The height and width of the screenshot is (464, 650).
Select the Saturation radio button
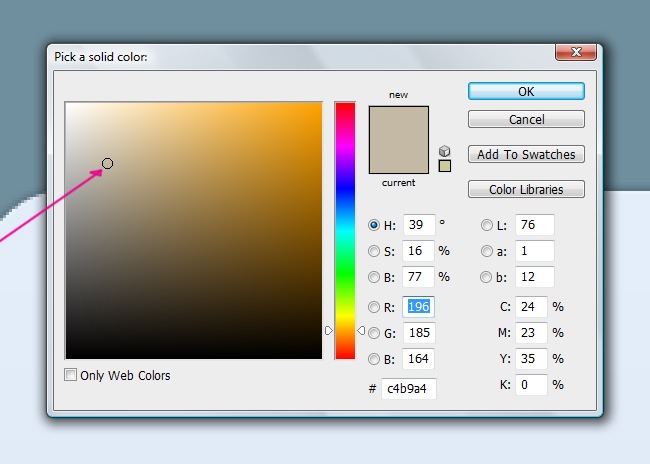tap(375, 251)
